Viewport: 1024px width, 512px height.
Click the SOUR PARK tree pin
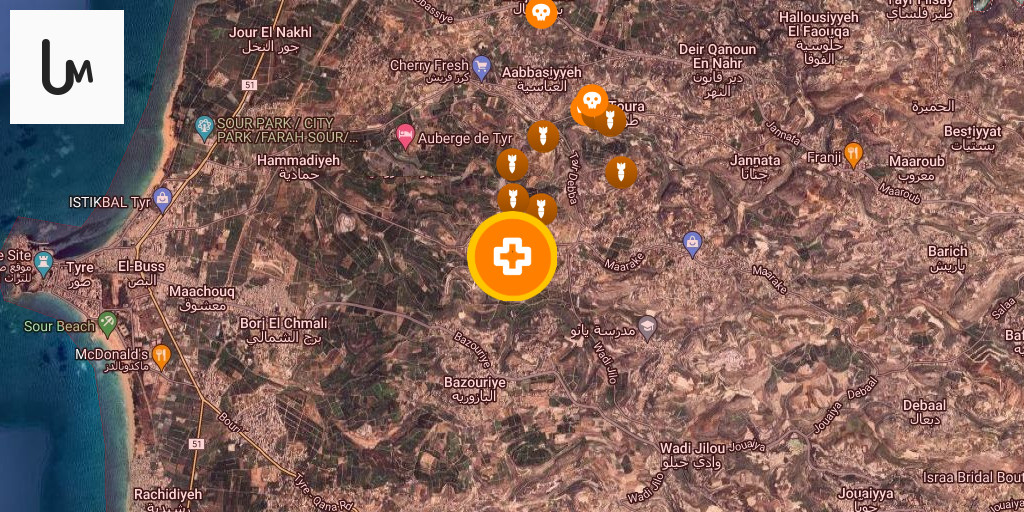pyautogui.click(x=204, y=129)
